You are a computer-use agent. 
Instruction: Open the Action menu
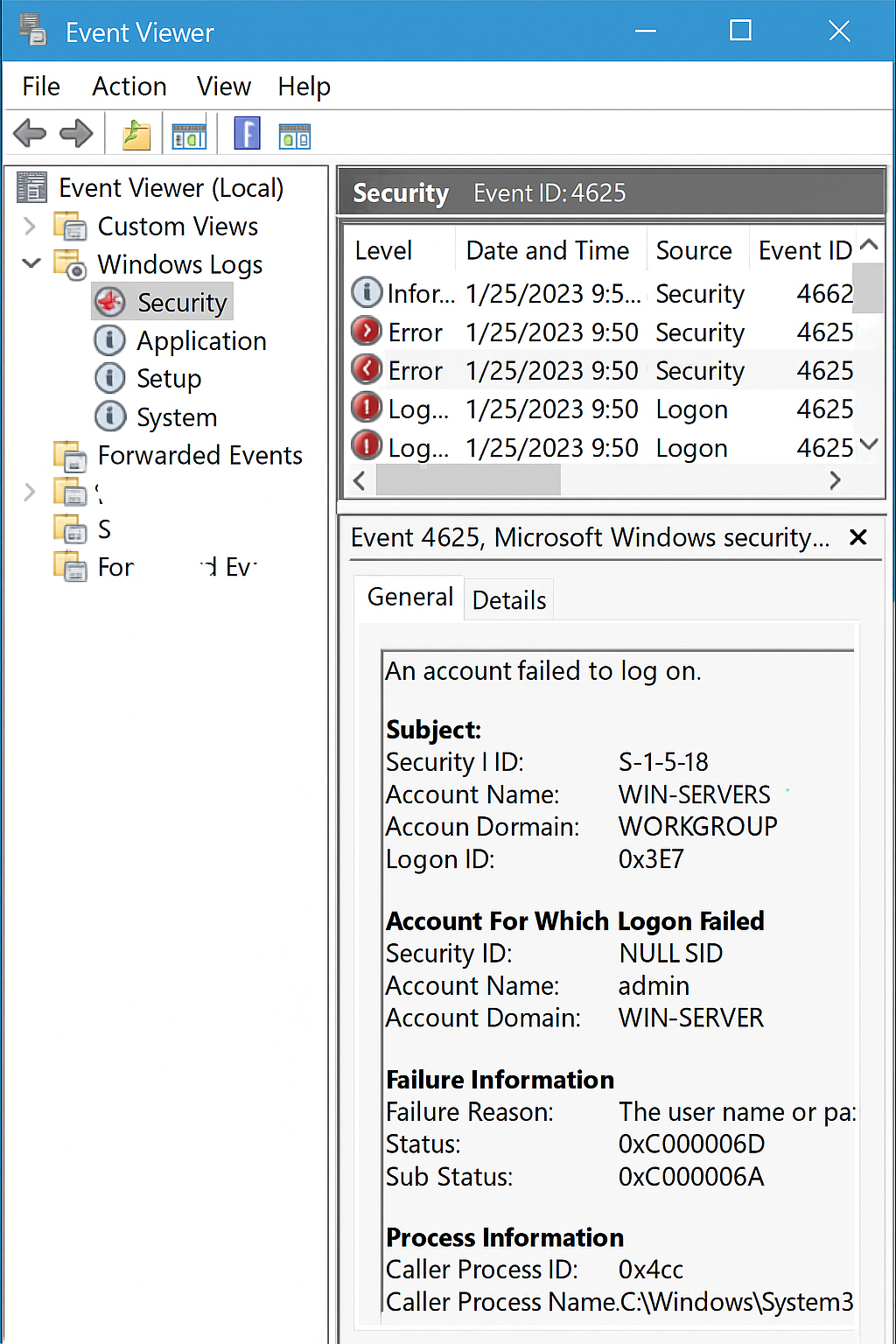pos(129,87)
